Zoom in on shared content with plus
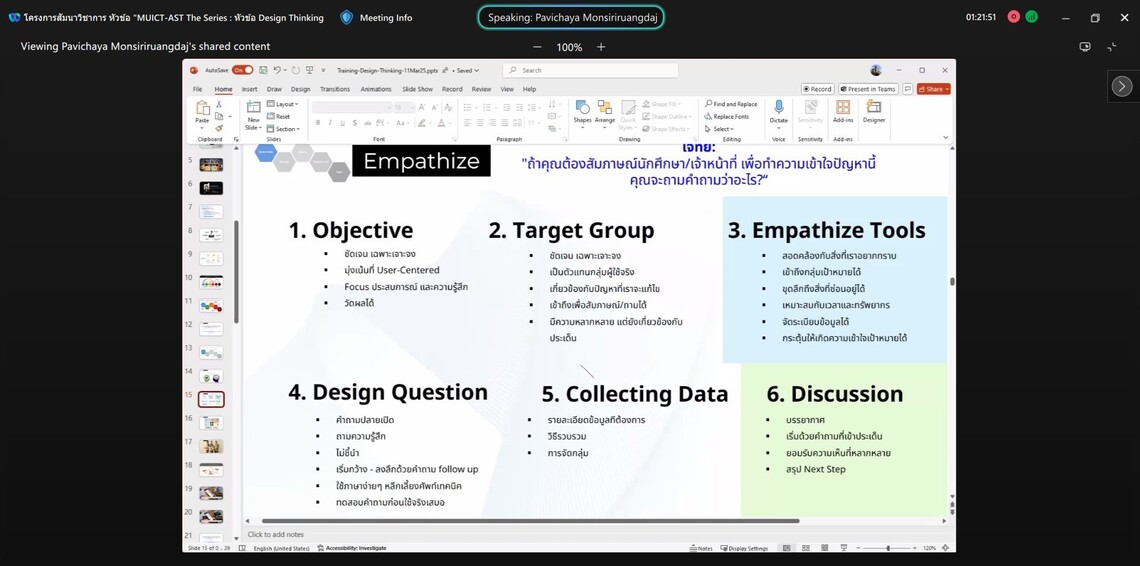 [x=601, y=47]
